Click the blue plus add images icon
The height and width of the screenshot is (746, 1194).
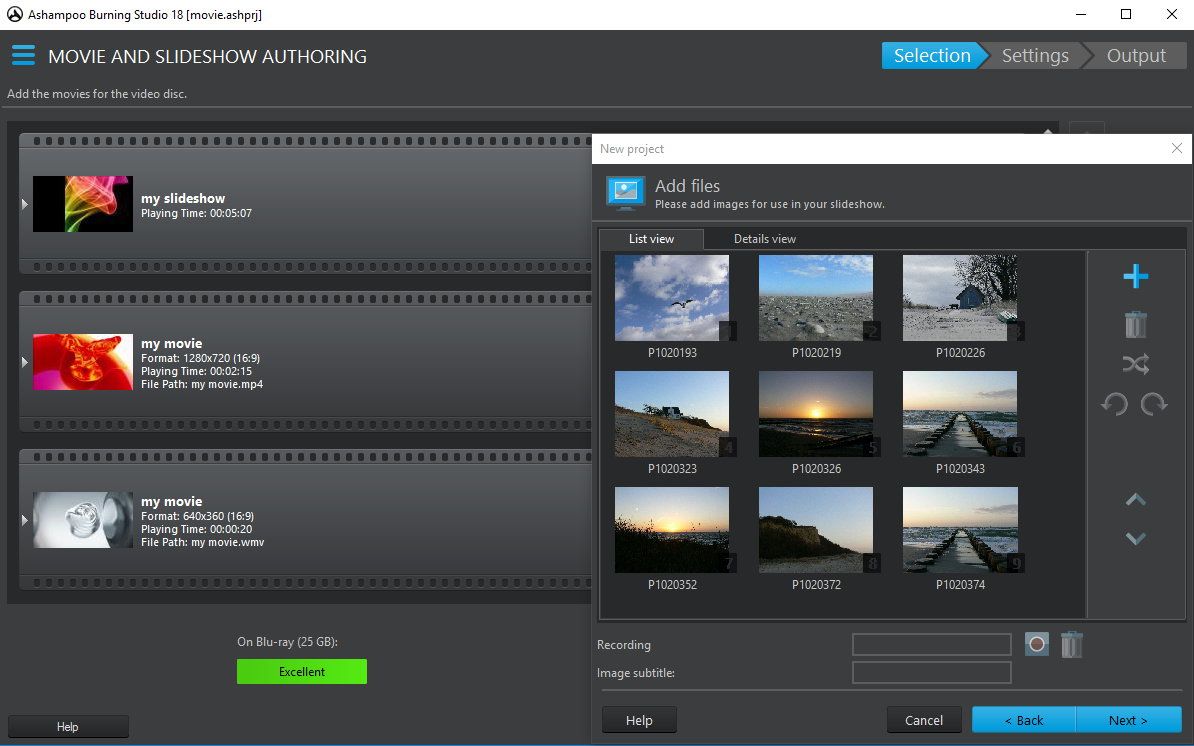pyautogui.click(x=1135, y=277)
